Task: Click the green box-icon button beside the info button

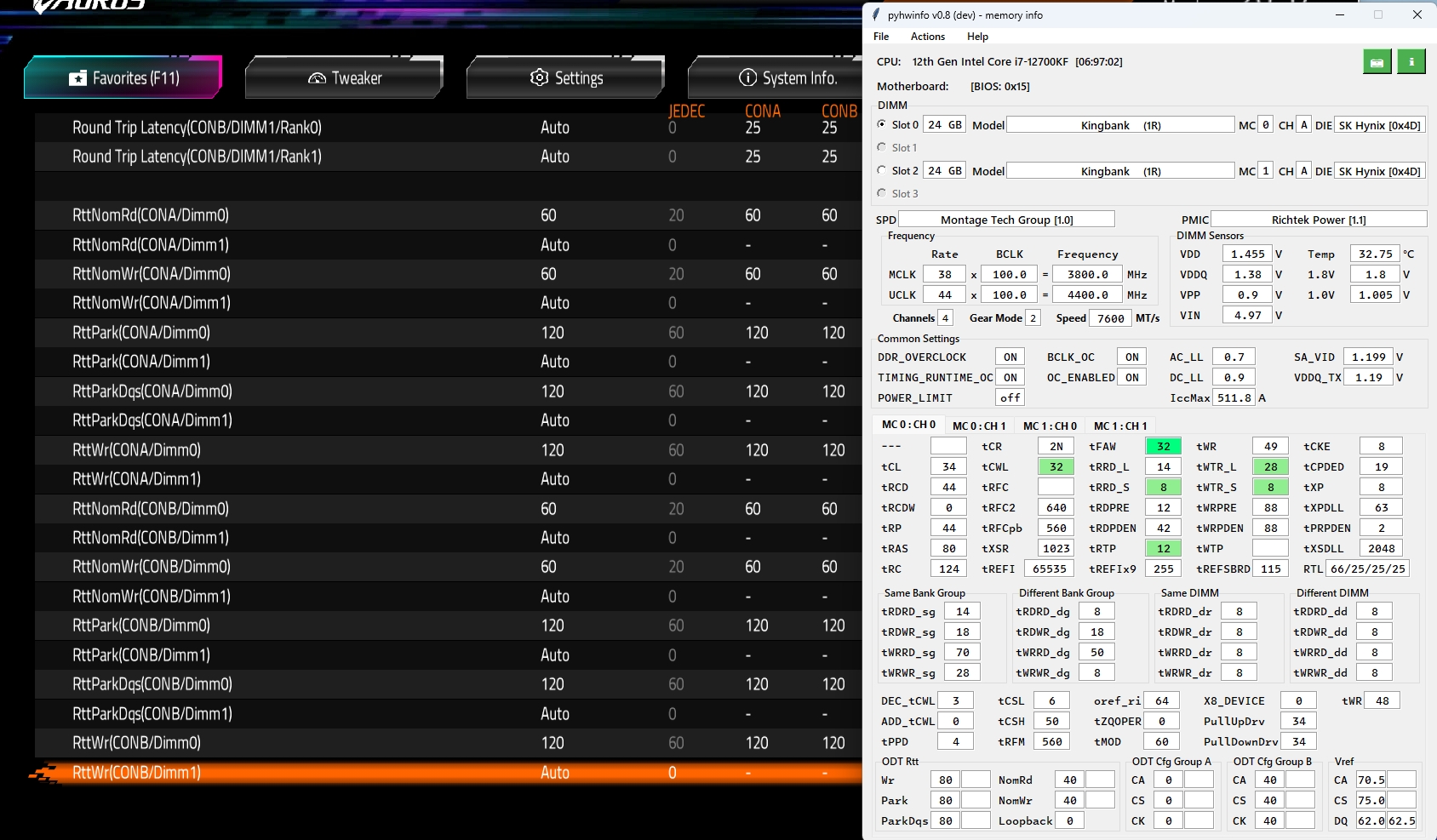Action: [x=1377, y=61]
